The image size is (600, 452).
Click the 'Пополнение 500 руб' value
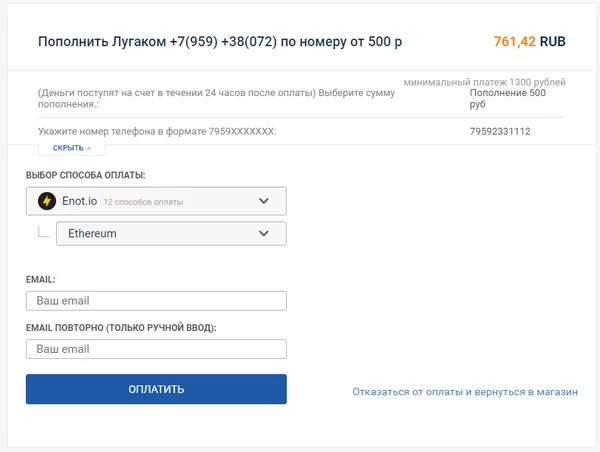pos(507,99)
